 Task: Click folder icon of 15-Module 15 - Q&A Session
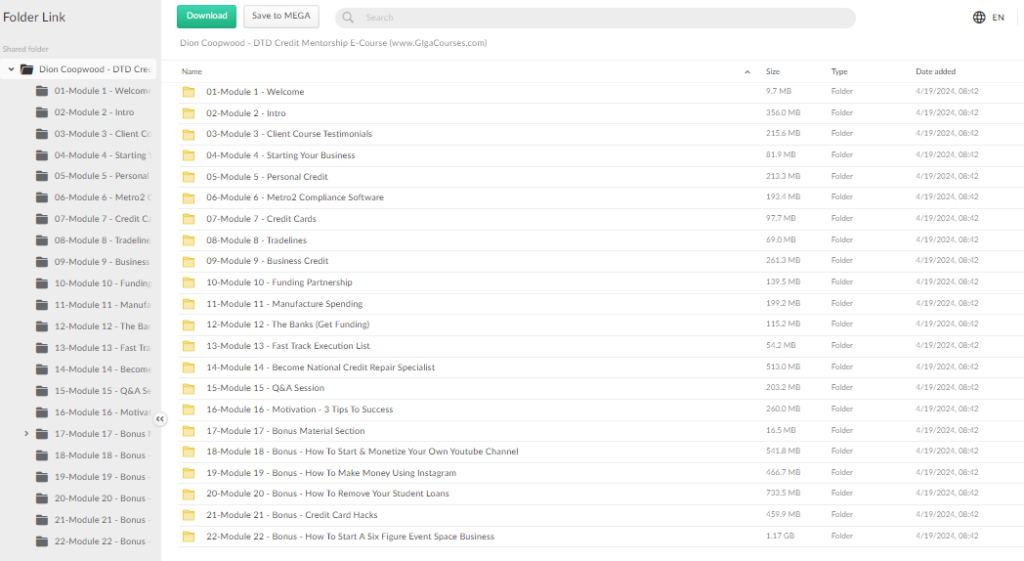pyautogui.click(x=189, y=388)
